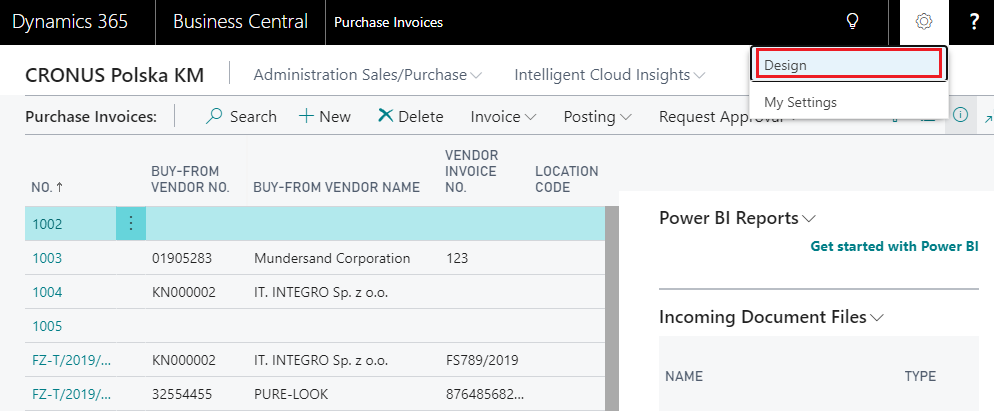
Task: Expand the Administration Sales/Purchase menu
Action: tap(368, 75)
